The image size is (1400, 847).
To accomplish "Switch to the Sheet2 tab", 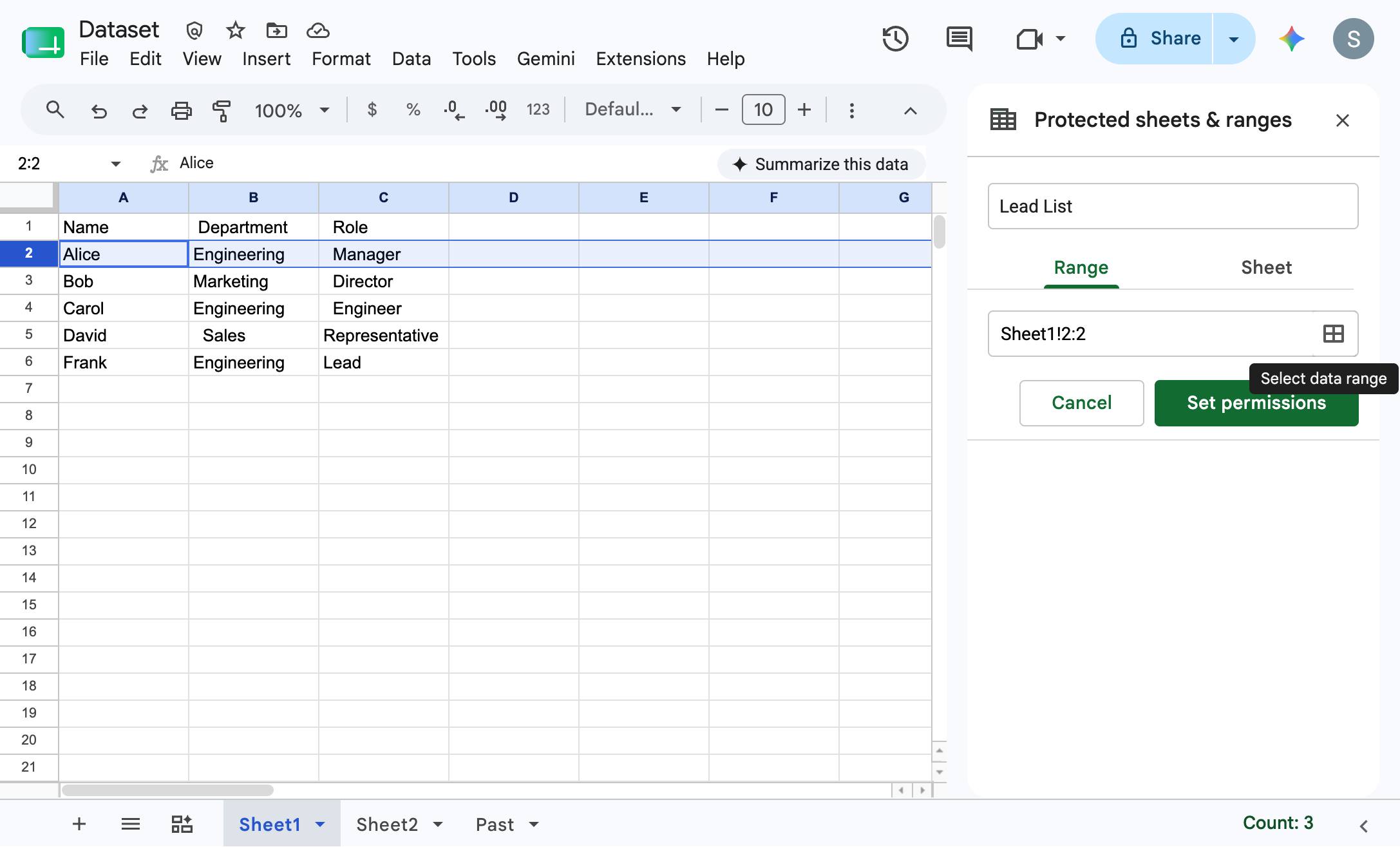I will point(387,825).
